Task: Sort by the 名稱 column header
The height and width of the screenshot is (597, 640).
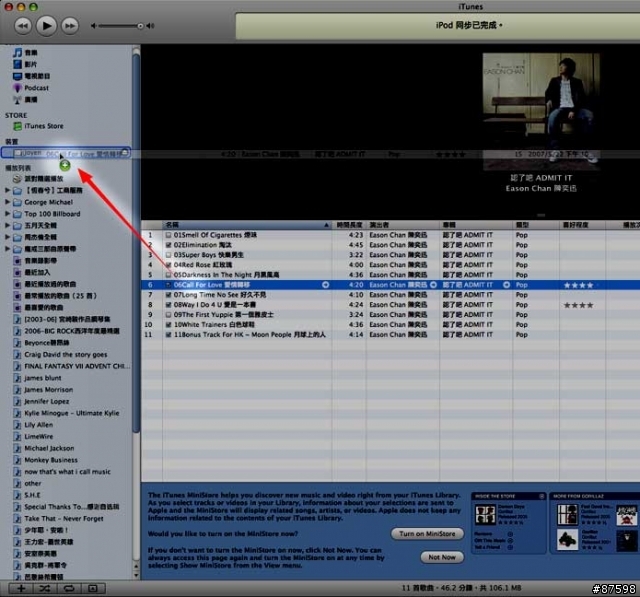Action: [x=247, y=225]
